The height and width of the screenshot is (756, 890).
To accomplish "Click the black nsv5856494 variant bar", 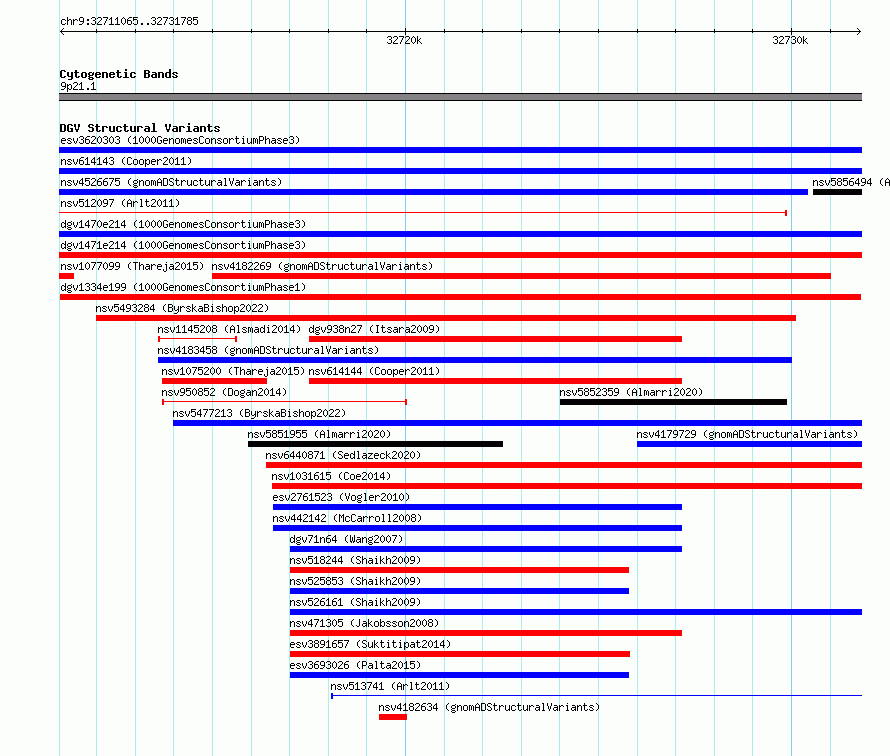I will 837,192.
